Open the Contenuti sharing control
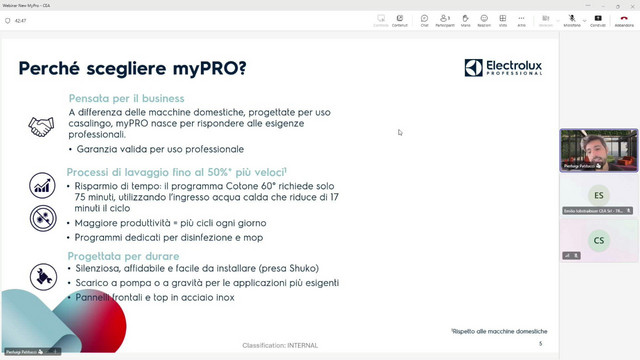This screenshot has width=640, height=360. (x=400, y=21)
